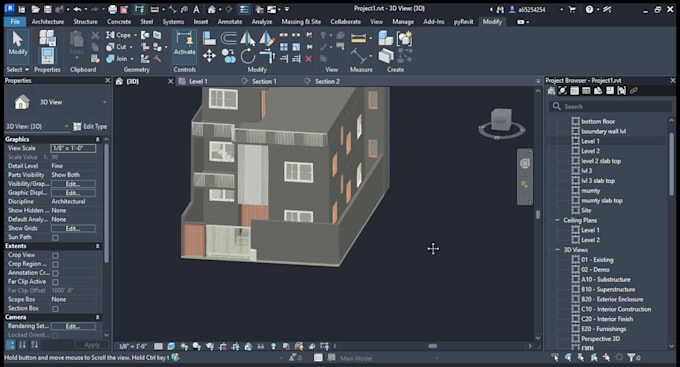The image size is (680, 367).
Task: Collapse the Extents properties section
Action: pyautogui.click(x=98, y=246)
